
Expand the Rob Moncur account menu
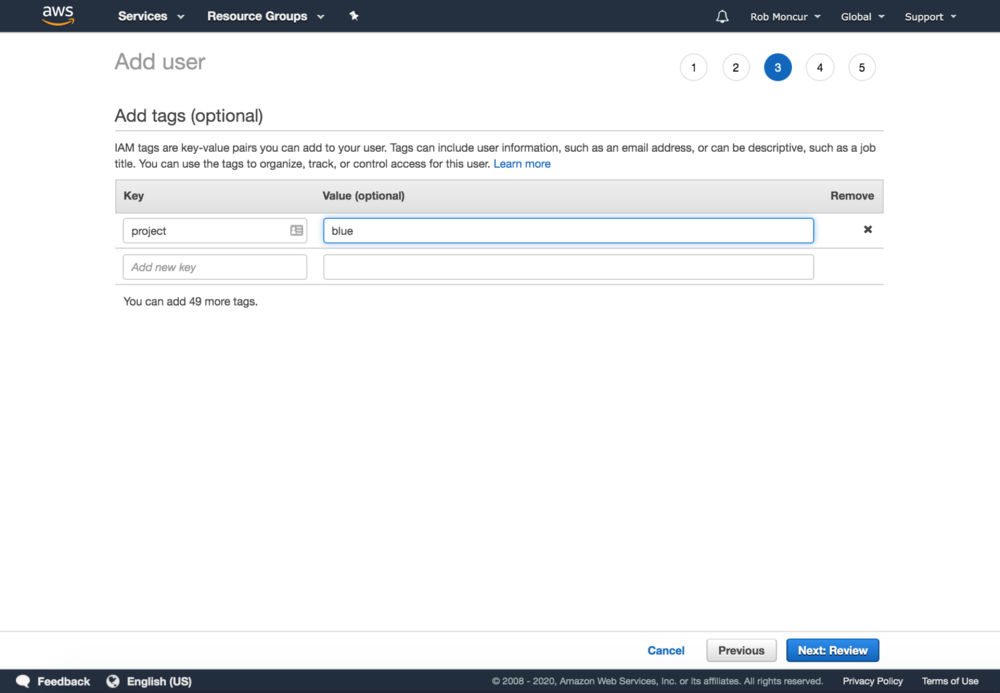pos(785,17)
